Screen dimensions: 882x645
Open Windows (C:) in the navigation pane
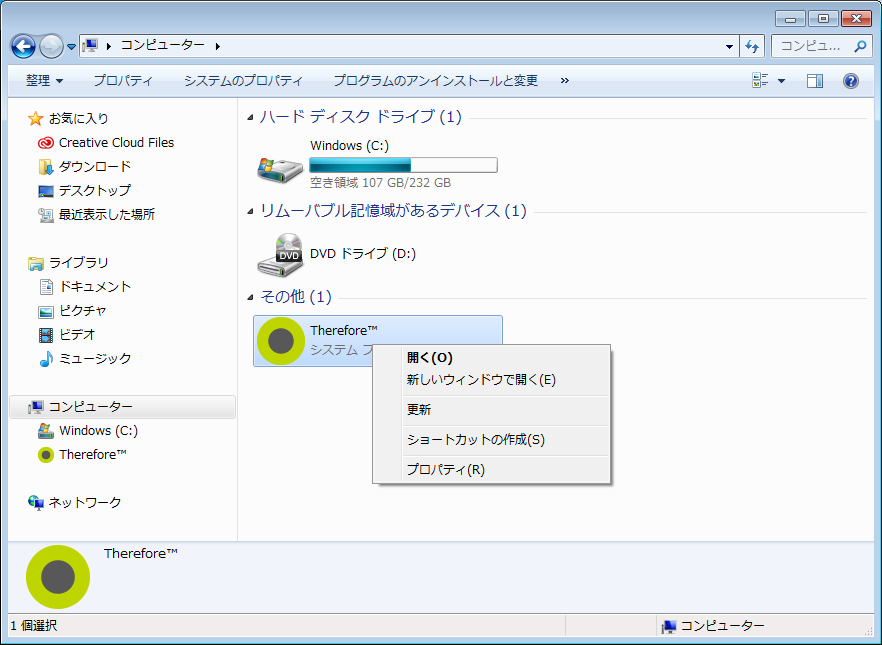coord(98,431)
